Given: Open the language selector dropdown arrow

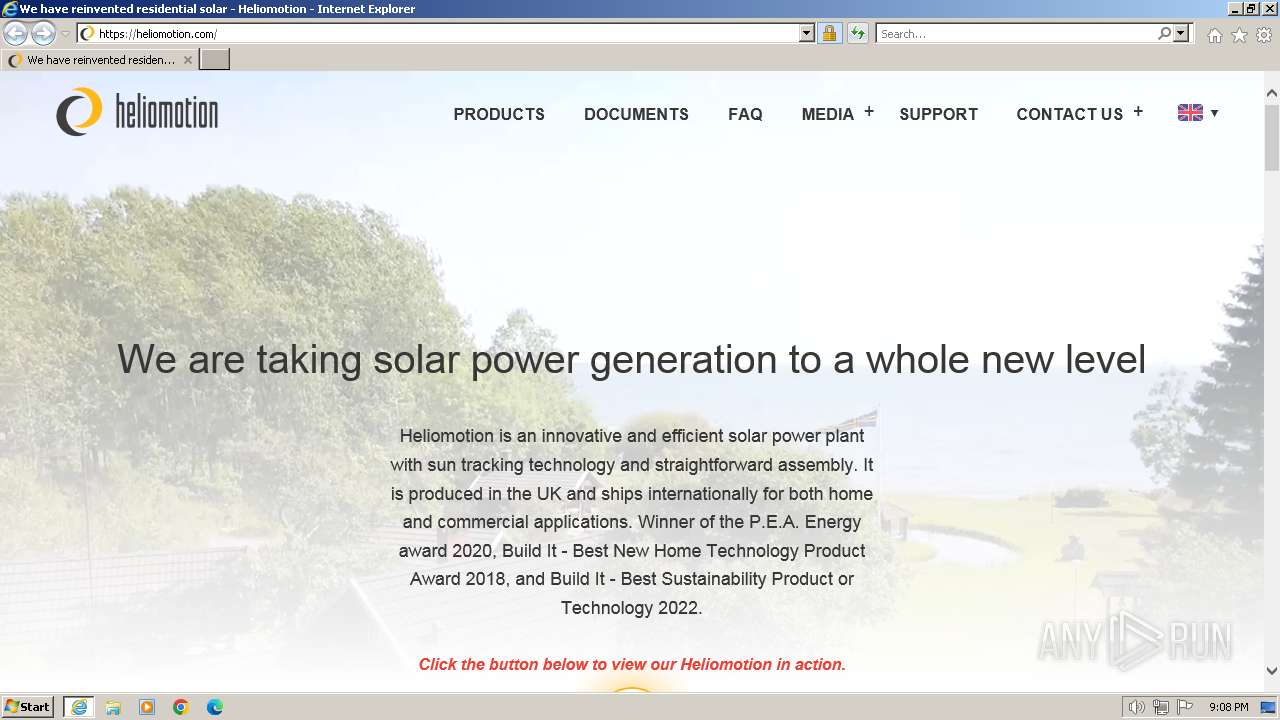Looking at the screenshot, I should point(1214,113).
